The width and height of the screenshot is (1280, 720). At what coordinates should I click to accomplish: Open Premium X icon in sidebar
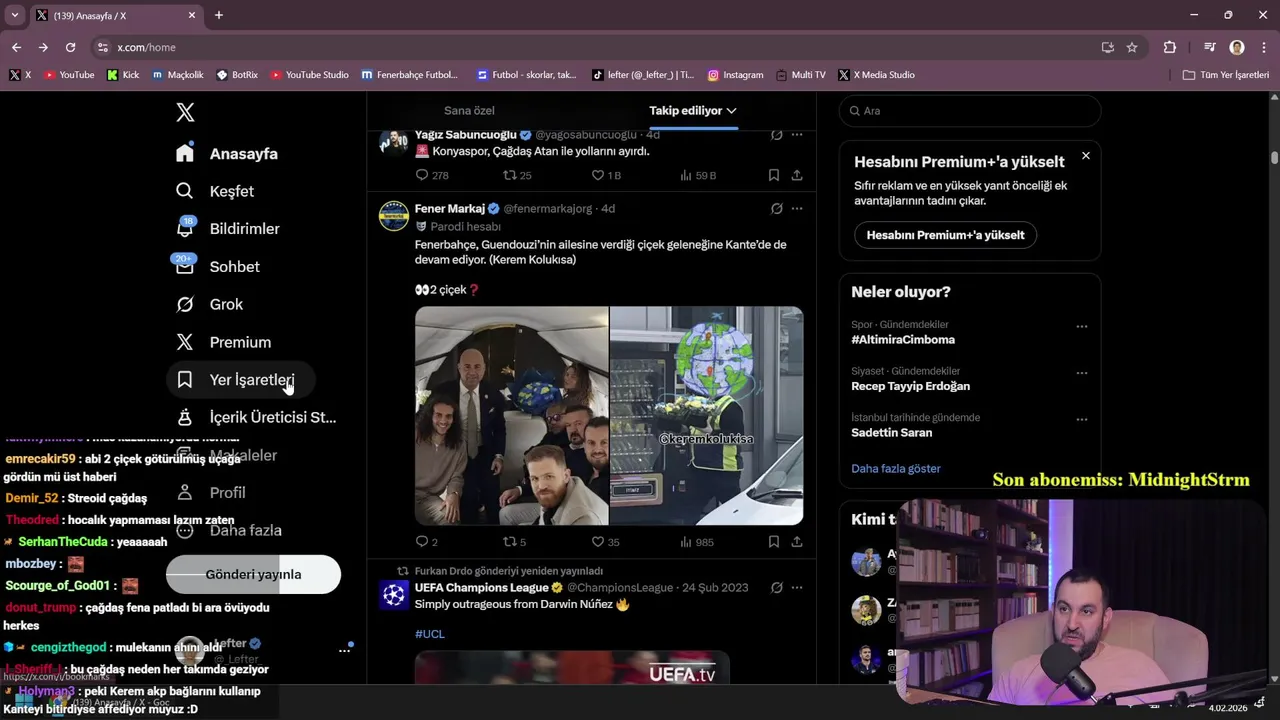click(185, 342)
